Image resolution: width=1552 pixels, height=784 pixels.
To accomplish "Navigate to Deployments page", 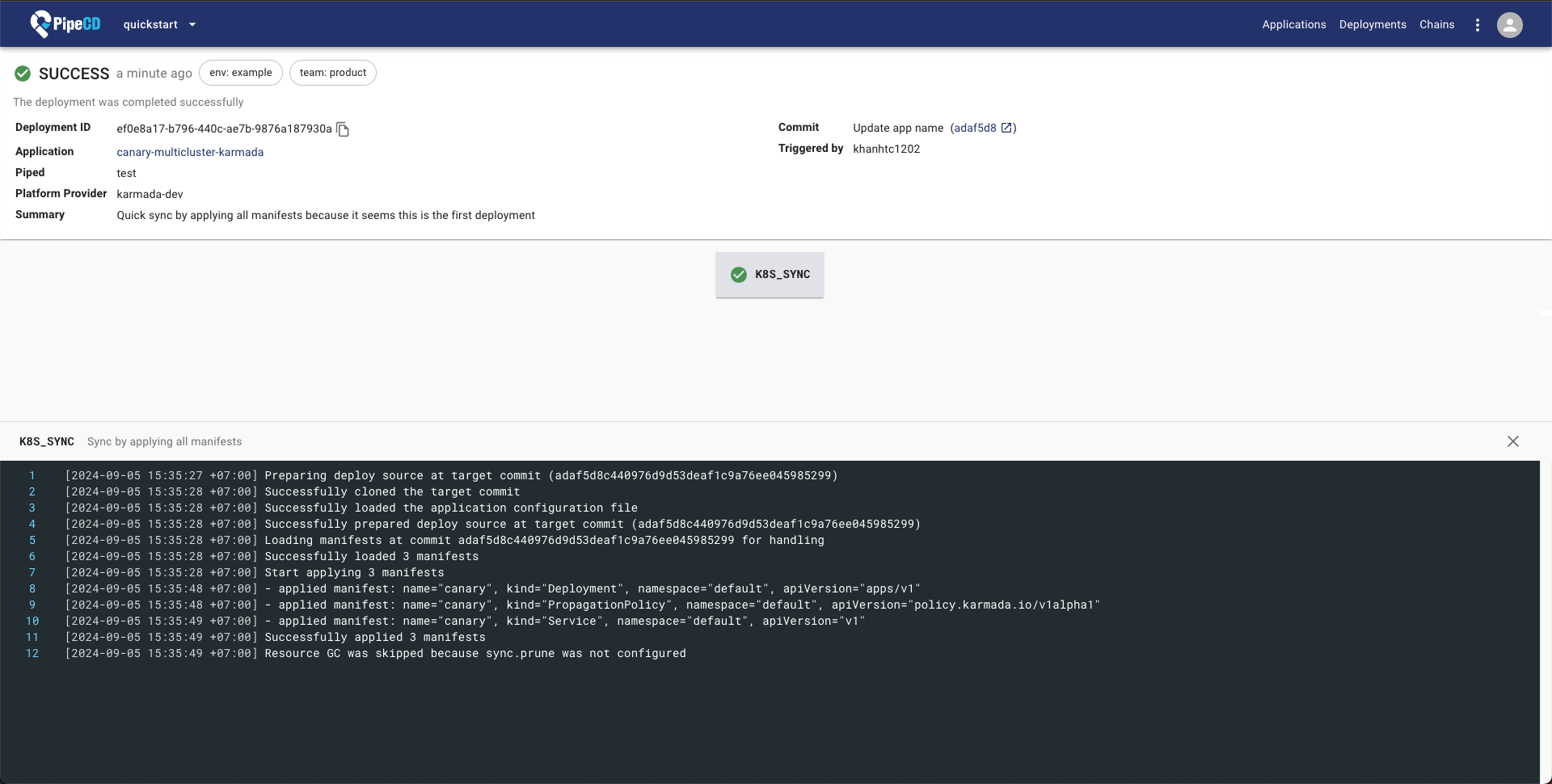I will coord(1372,25).
